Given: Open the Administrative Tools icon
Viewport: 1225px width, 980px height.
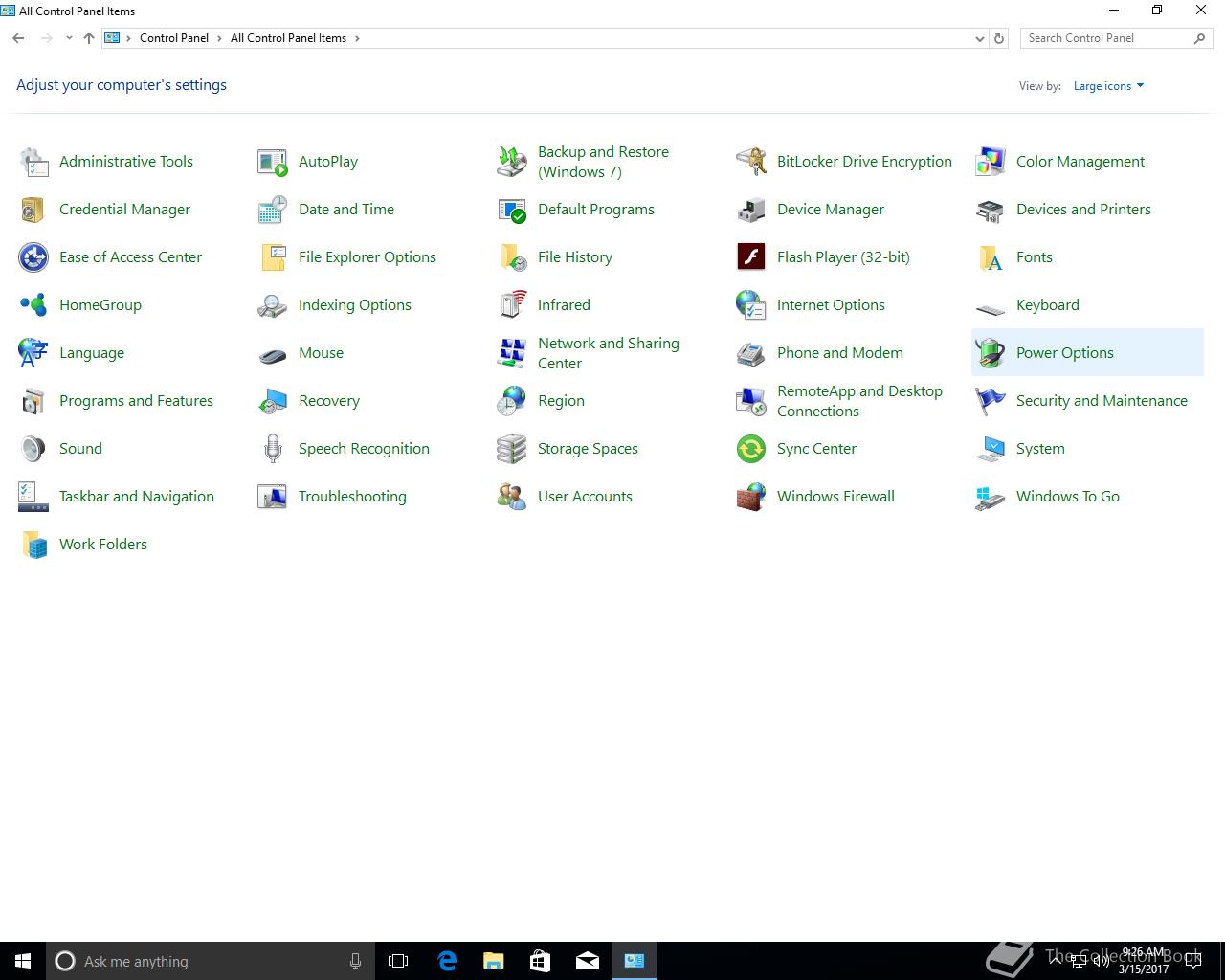Looking at the screenshot, I should click(x=33, y=162).
